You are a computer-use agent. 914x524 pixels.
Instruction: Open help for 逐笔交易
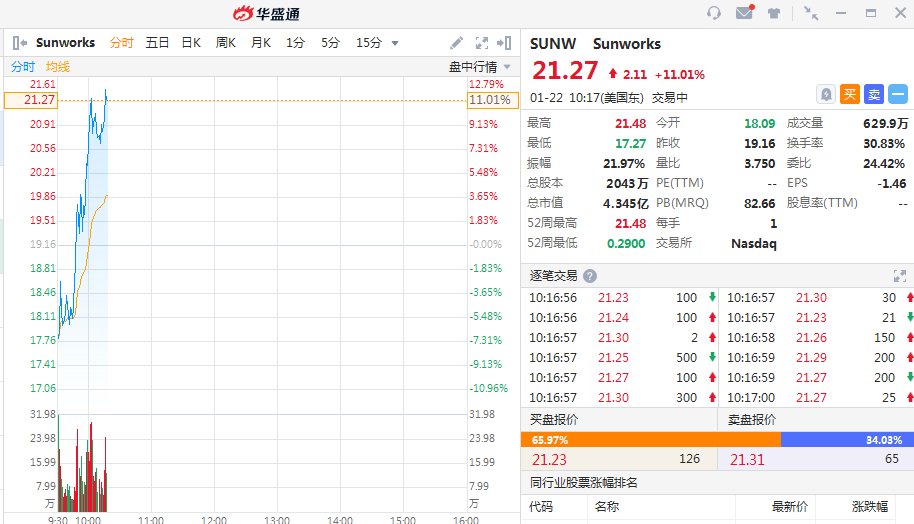(x=590, y=276)
